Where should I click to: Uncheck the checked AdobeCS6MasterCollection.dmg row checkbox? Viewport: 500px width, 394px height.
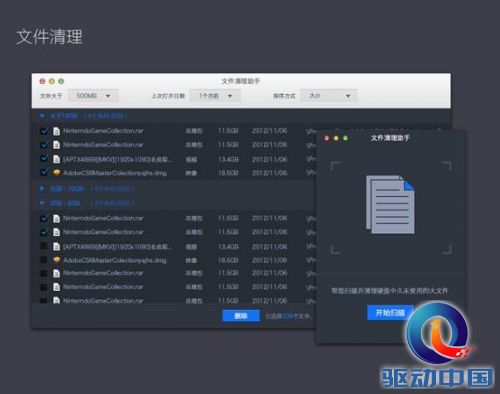tap(44, 172)
